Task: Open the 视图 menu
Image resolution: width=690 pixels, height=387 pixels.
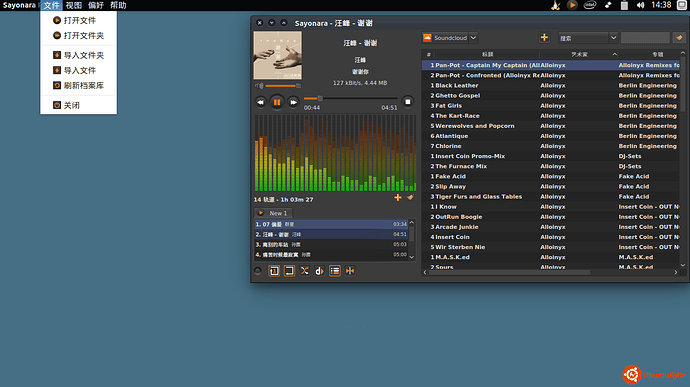Action: [73, 5]
